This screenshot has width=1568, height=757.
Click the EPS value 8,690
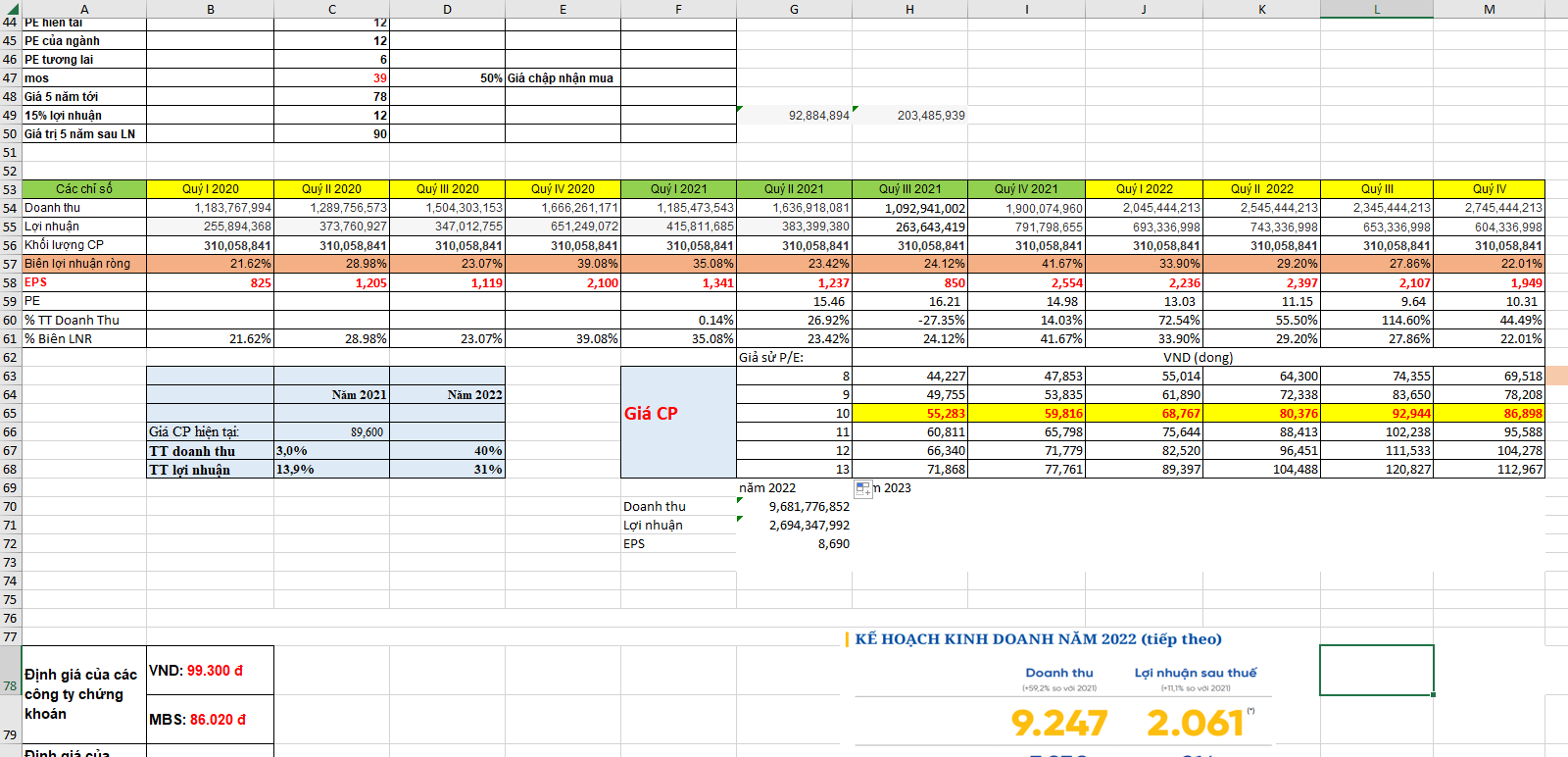(x=794, y=544)
